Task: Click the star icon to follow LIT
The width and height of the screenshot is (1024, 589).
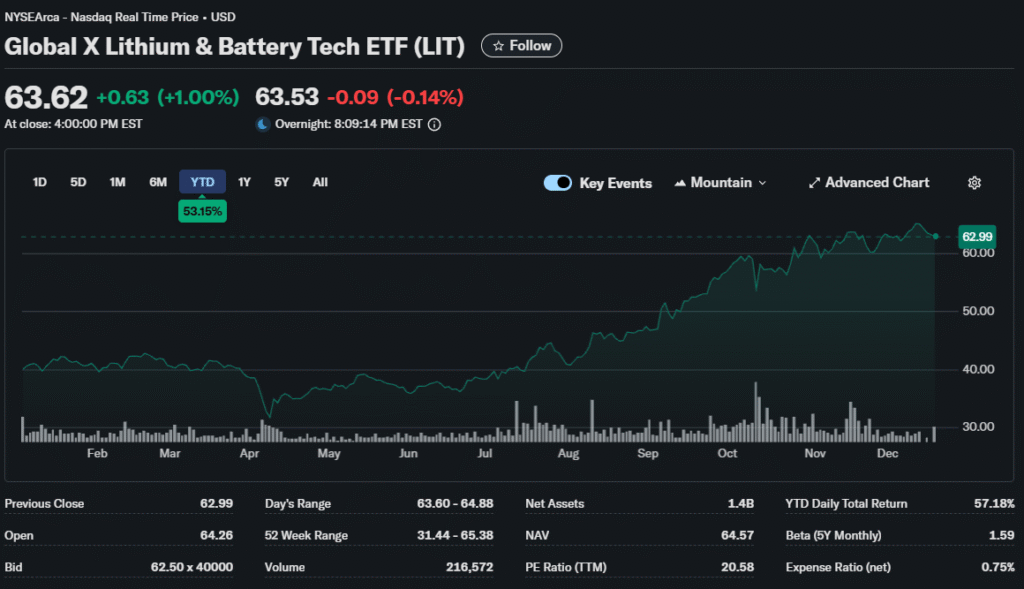Action: tap(498, 46)
